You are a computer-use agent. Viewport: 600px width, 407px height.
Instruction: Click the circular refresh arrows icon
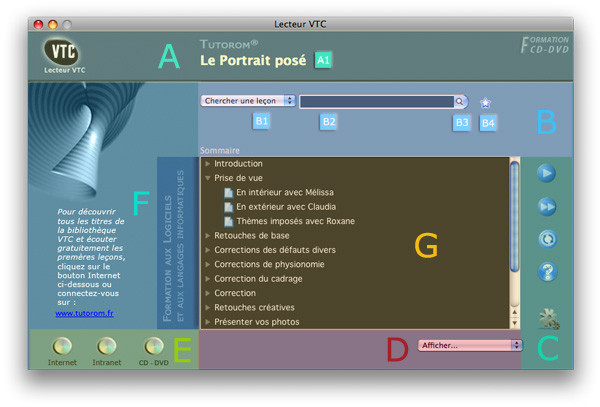point(548,239)
